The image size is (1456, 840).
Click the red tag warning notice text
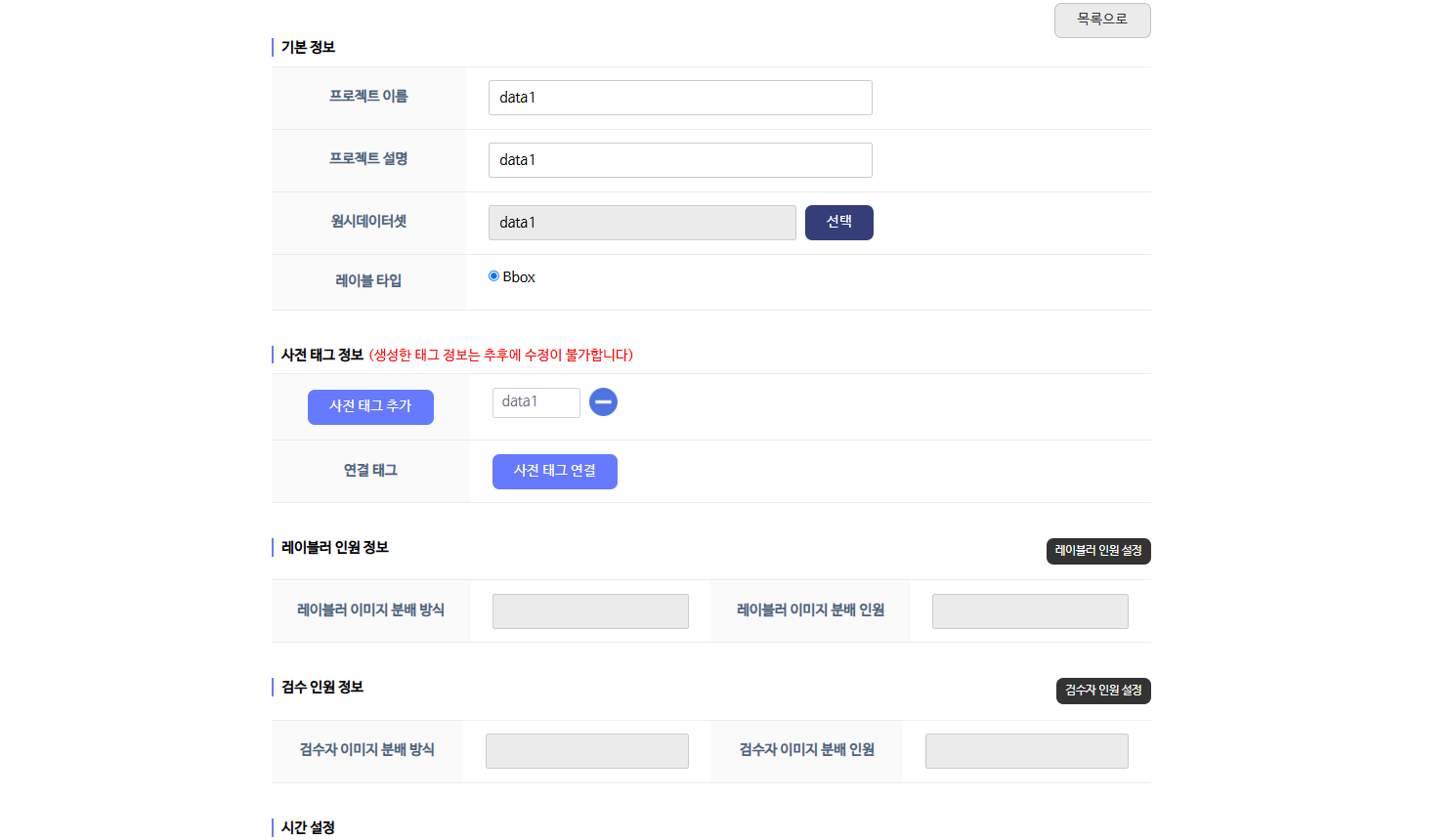click(x=500, y=355)
